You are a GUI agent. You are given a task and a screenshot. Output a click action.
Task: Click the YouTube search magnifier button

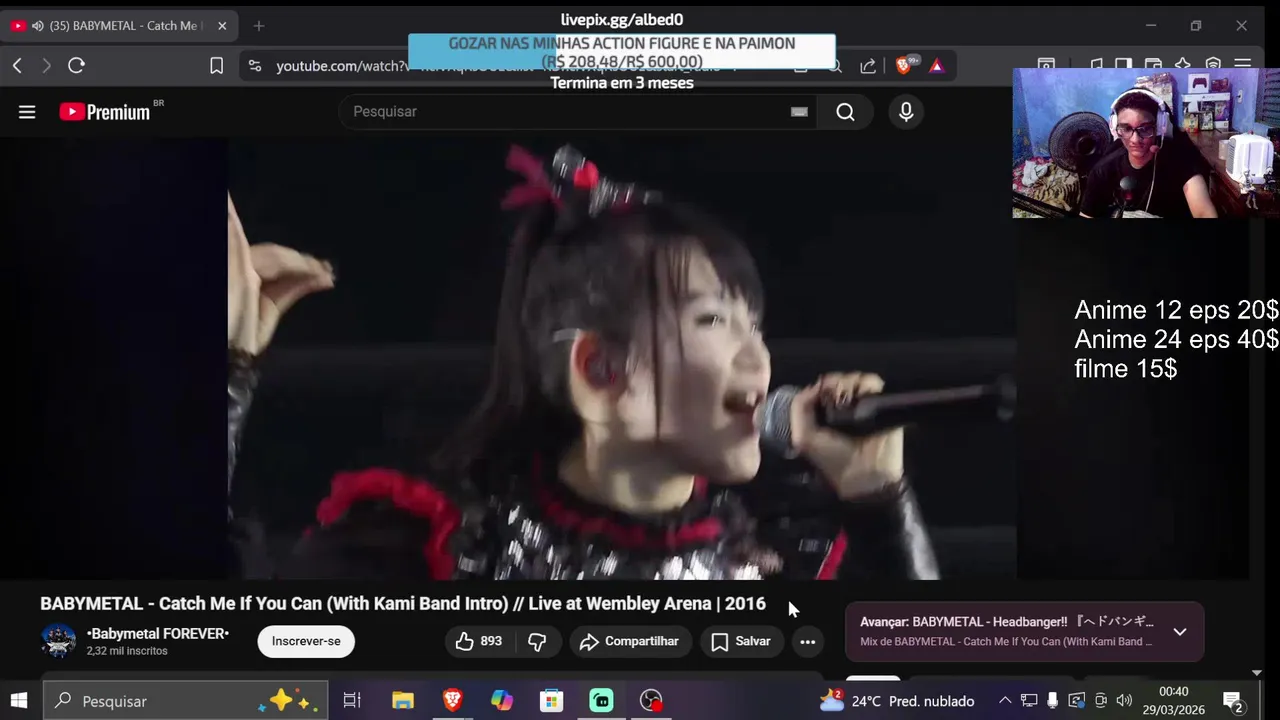click(845, 112)
